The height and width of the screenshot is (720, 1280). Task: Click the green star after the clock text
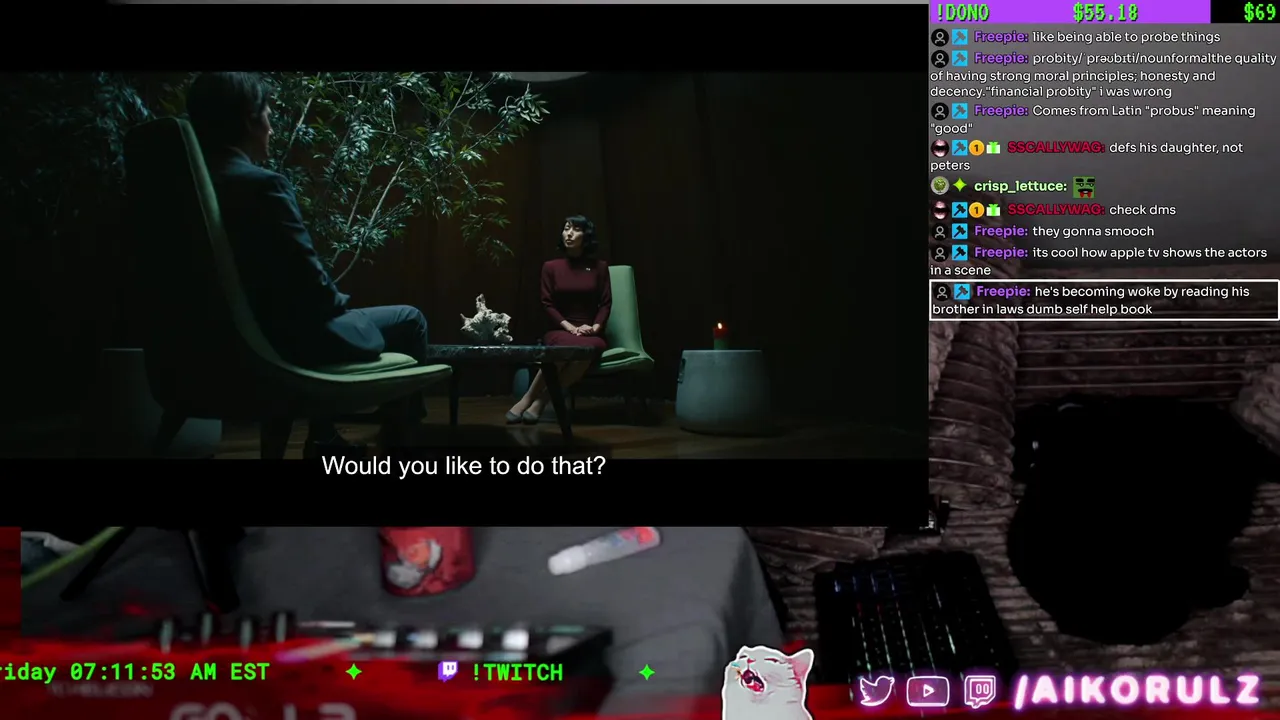(x=354, y=672)
